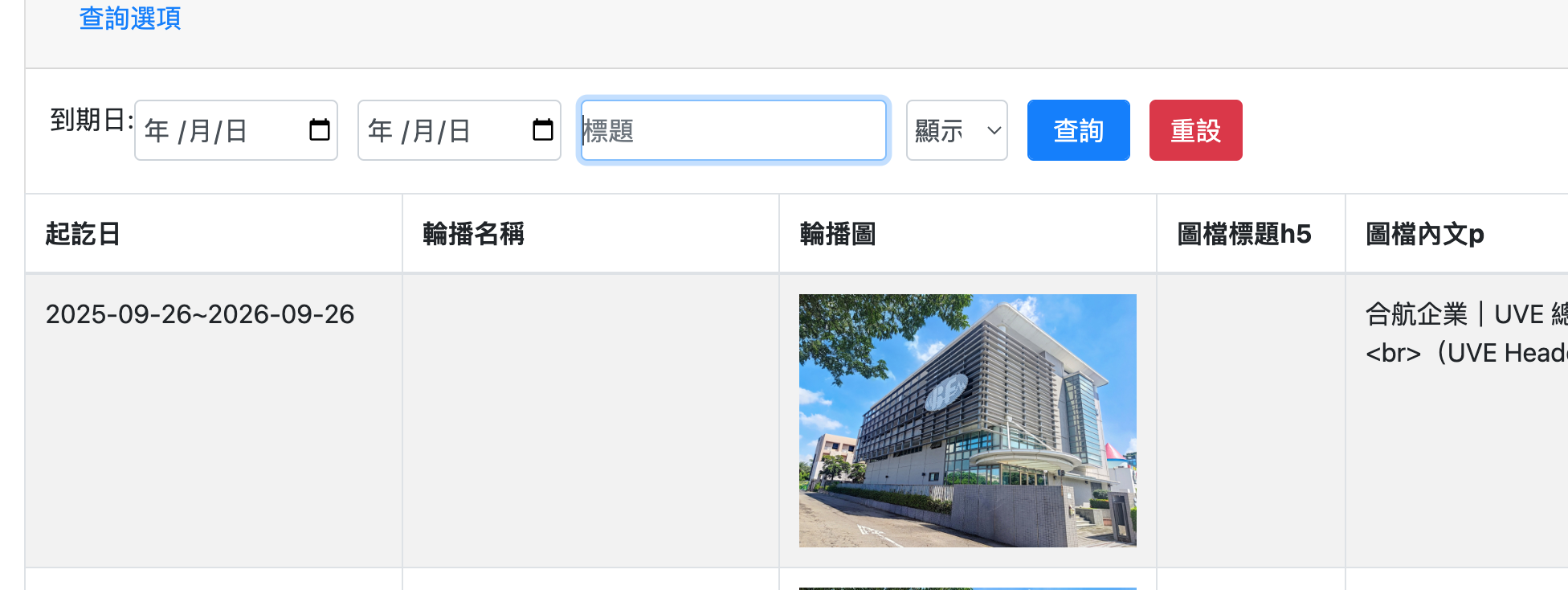
Task: Select the day segment in second date field
Action: 459,131
